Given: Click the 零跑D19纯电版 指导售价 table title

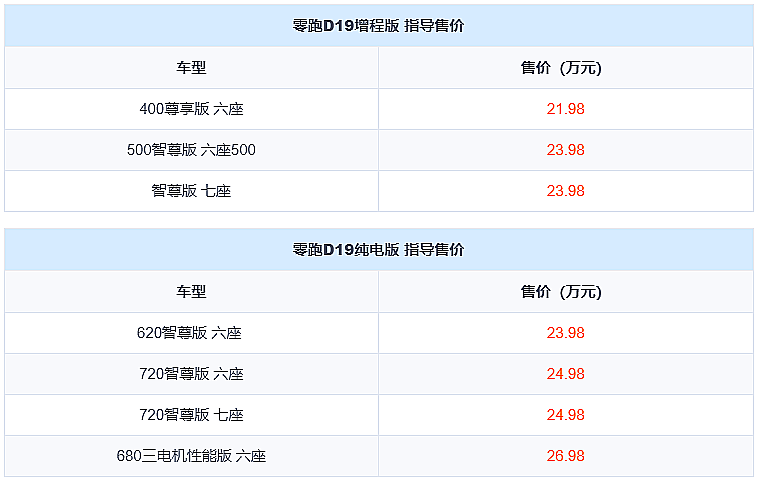Looking at the screenshot, I should (378, 250).
